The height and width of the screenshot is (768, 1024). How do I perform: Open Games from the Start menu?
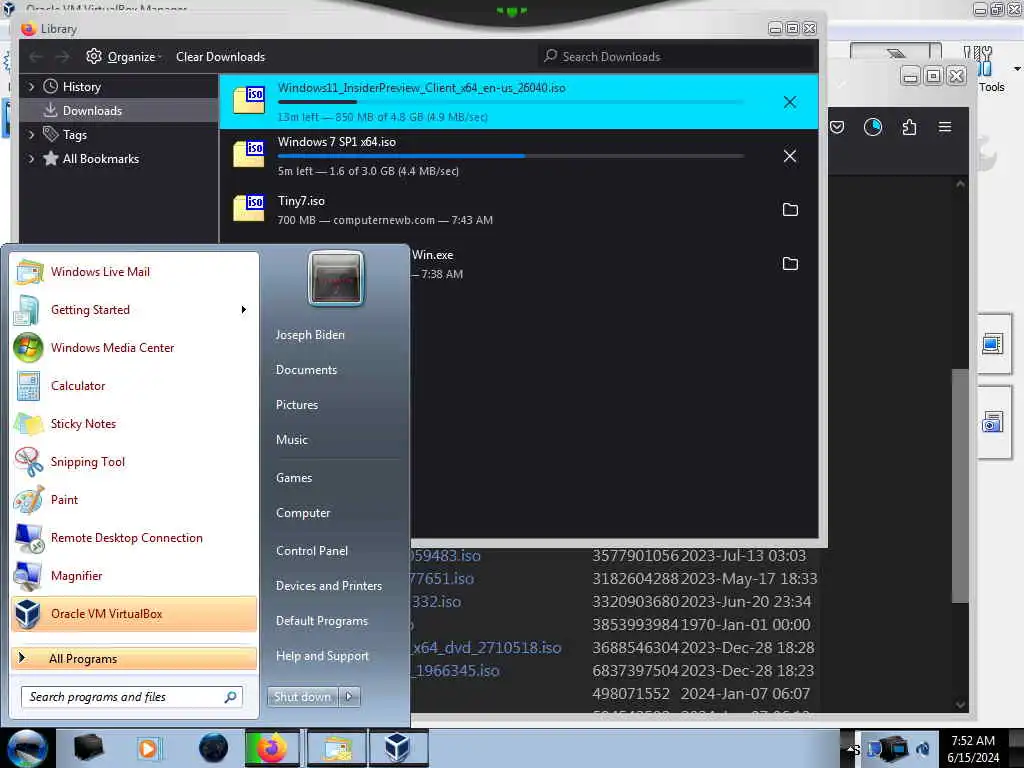[294, 478]
